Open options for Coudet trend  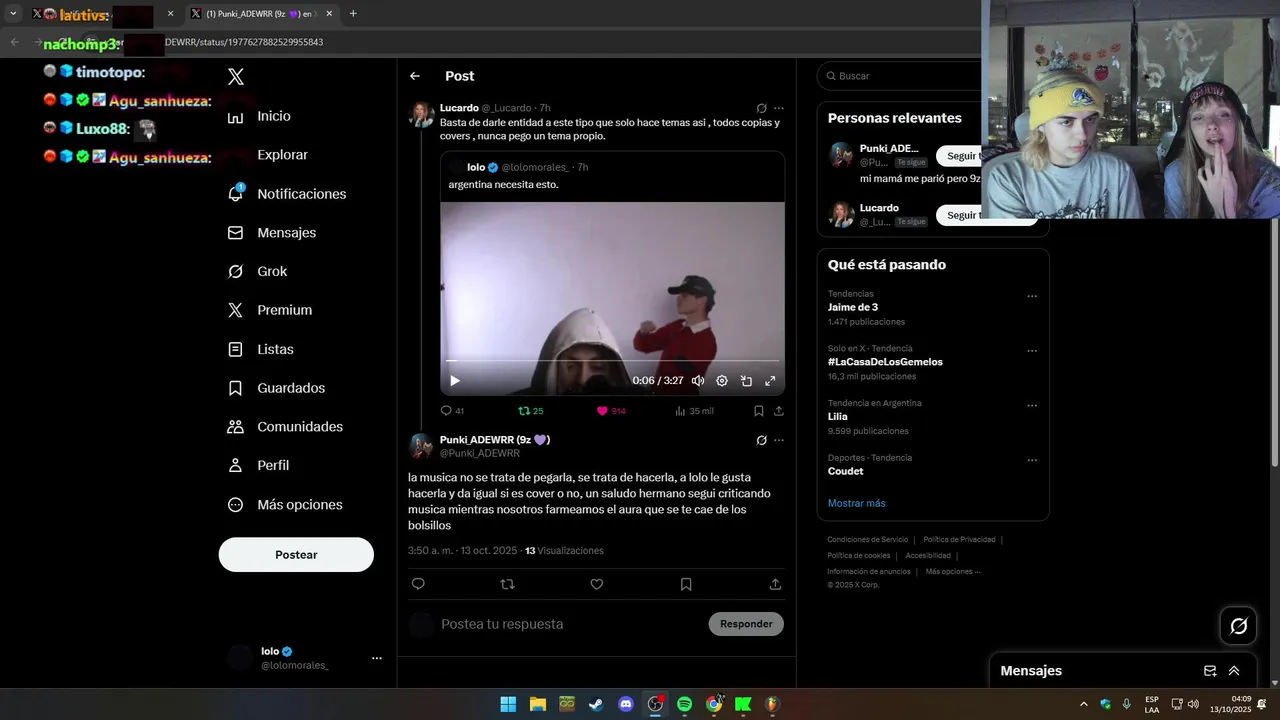(x=1032, y=460)
